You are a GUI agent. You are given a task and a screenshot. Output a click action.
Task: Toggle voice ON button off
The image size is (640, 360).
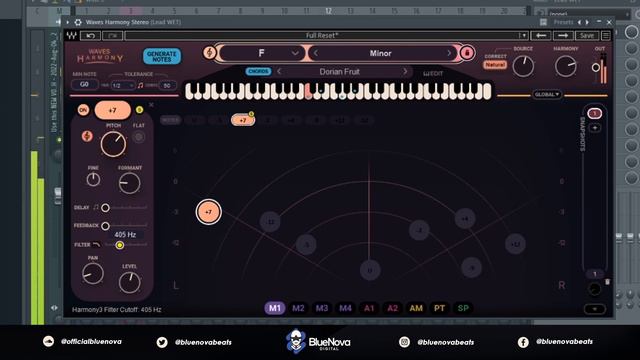tap(83, 110)
